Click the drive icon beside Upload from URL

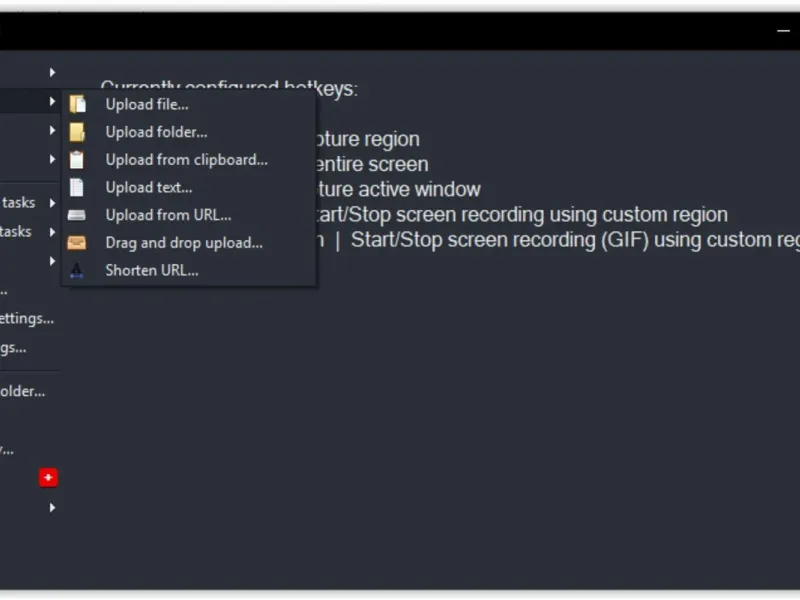click(77, 215)
